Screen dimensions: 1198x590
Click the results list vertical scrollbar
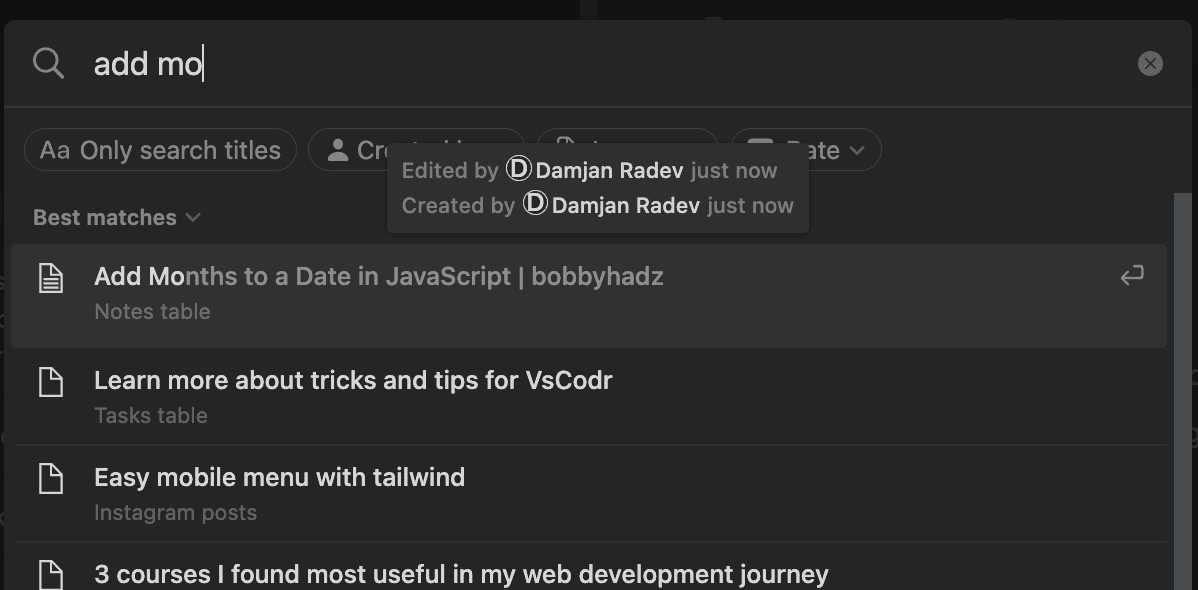coord(1181,391)
